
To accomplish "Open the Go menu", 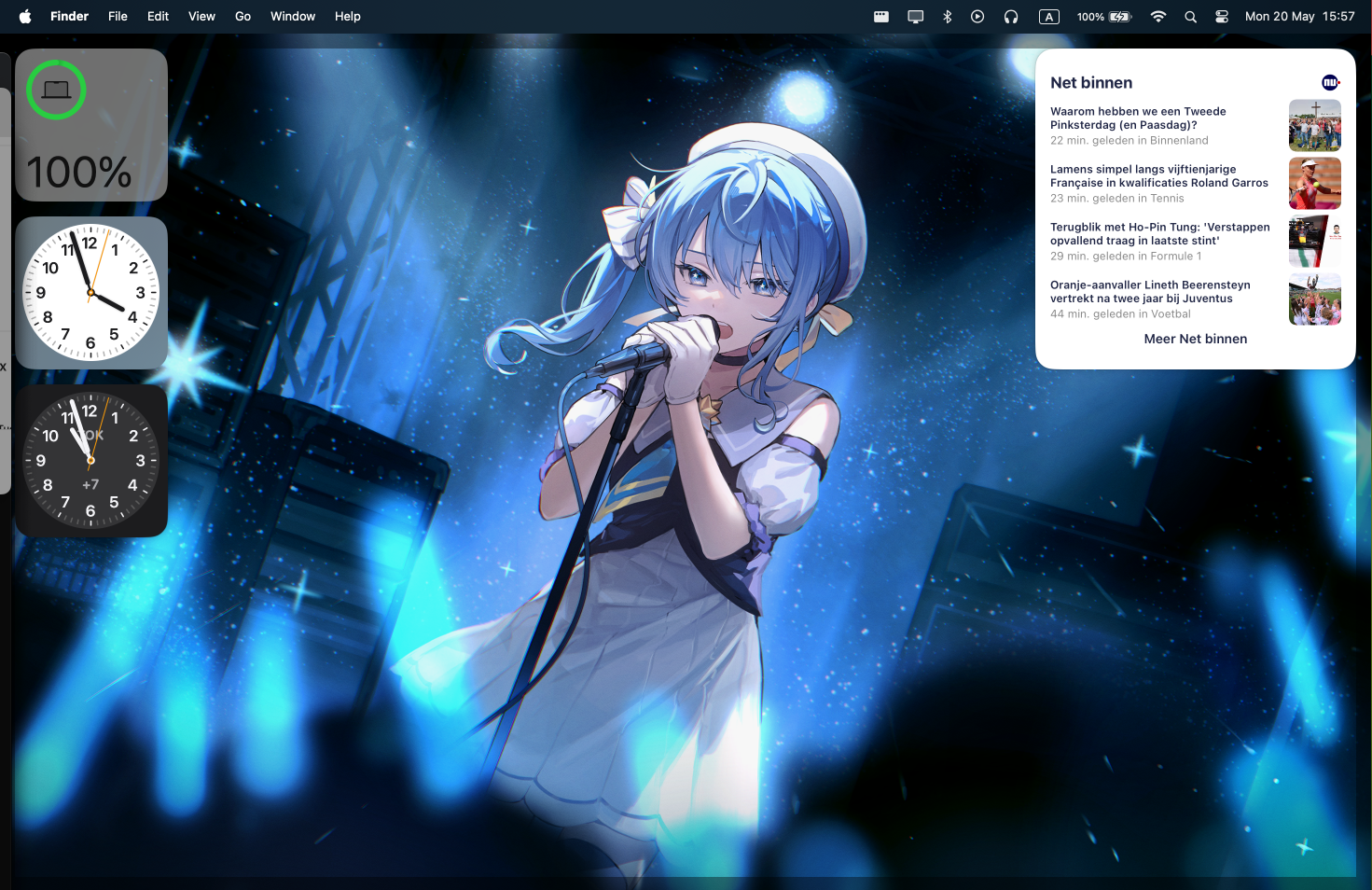I will coord(243,16).
